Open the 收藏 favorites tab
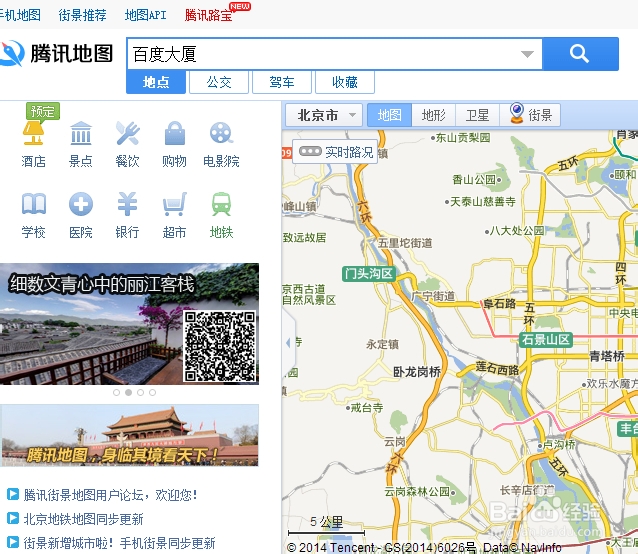Viewport: 638px width, 554px height. (345, 82)
